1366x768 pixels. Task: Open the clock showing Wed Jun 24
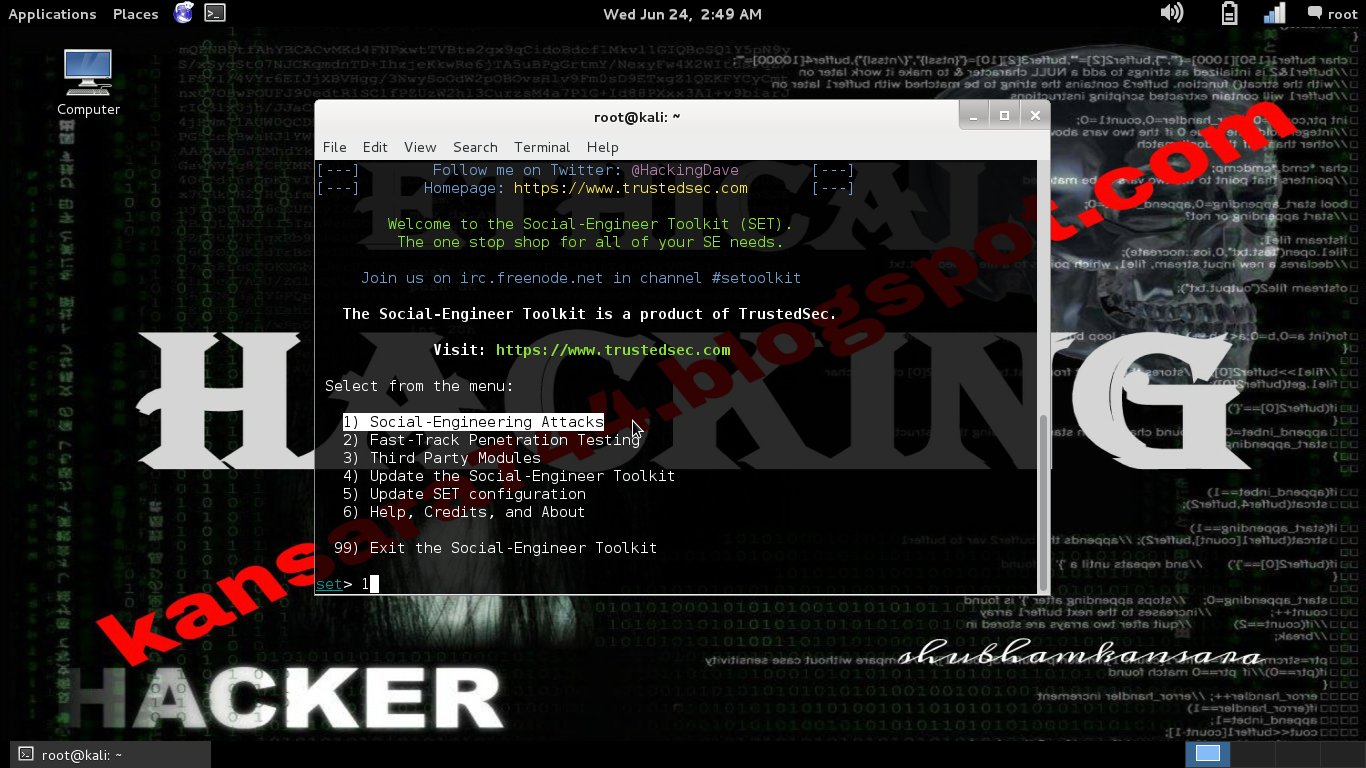[682, 14]
